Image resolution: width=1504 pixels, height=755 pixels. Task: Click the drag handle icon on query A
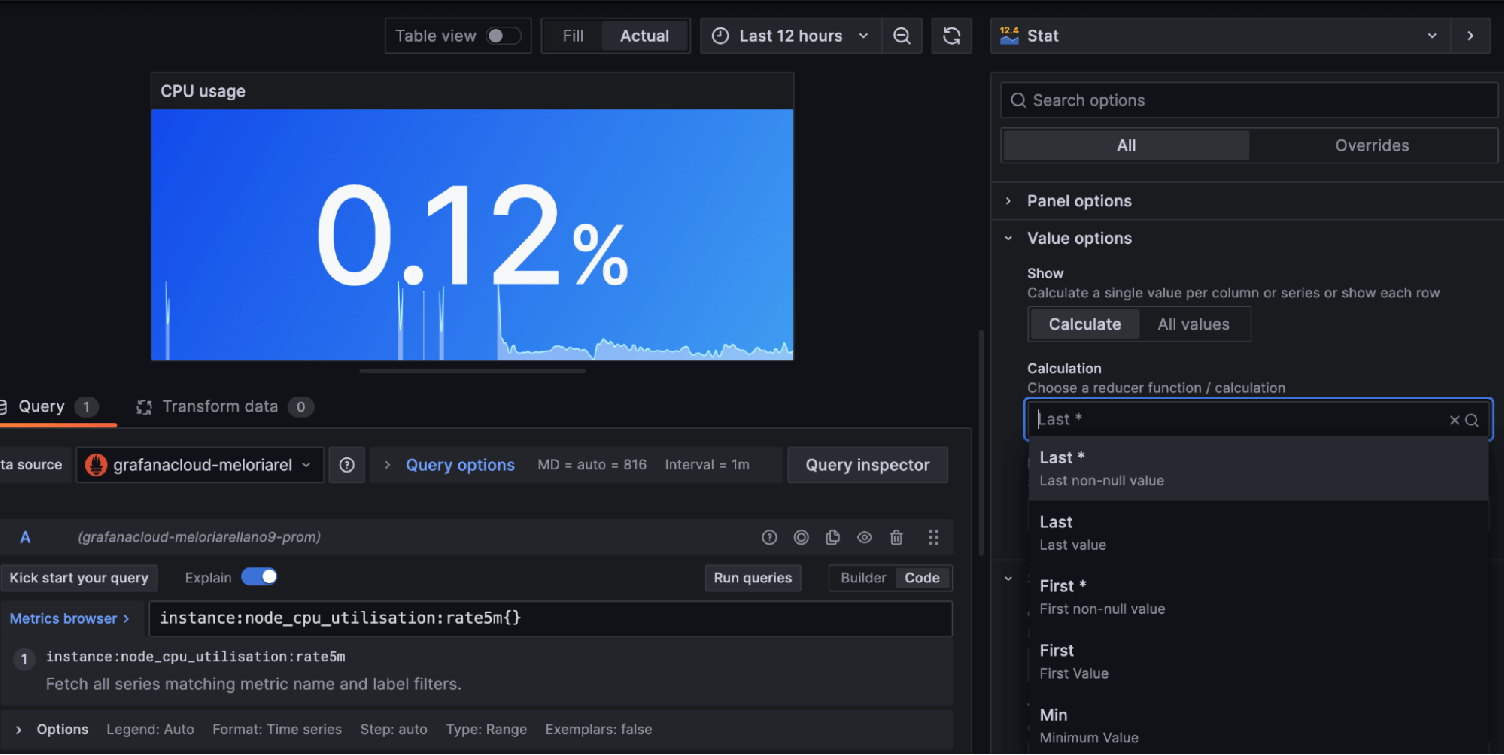(x=933, y=538)
